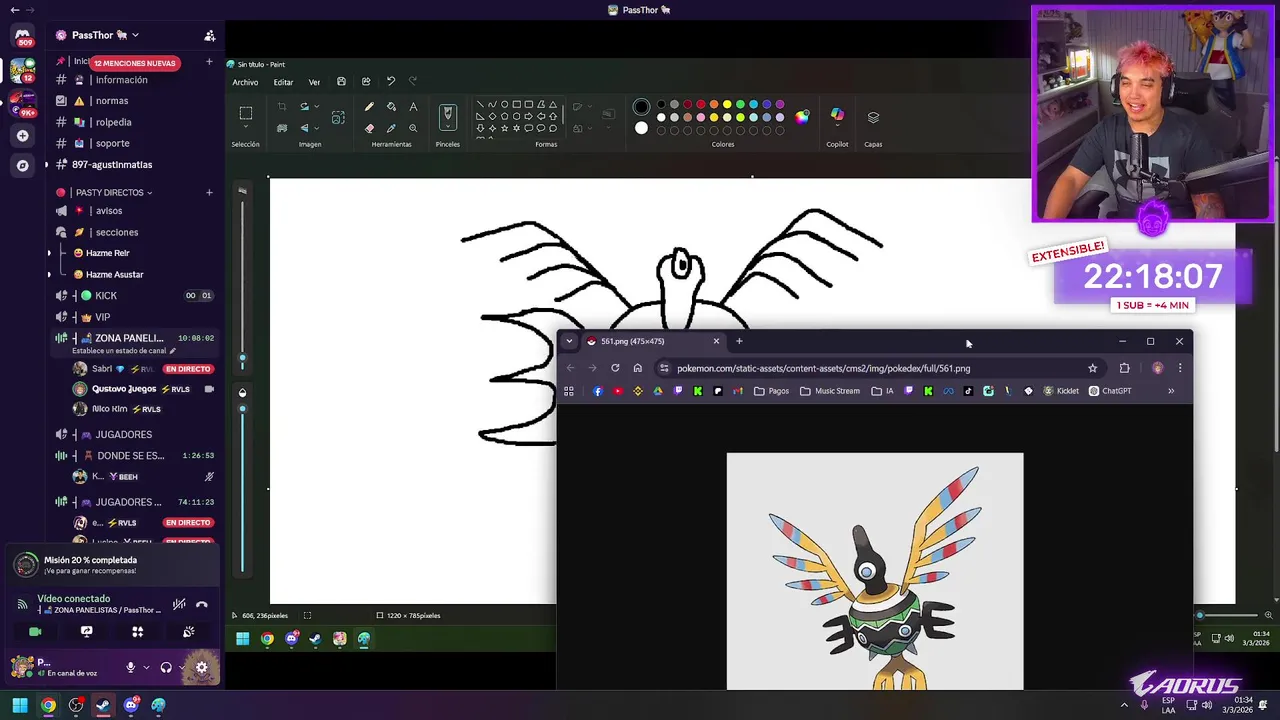Open the Editar menu in Paint

tap(283, 82)
